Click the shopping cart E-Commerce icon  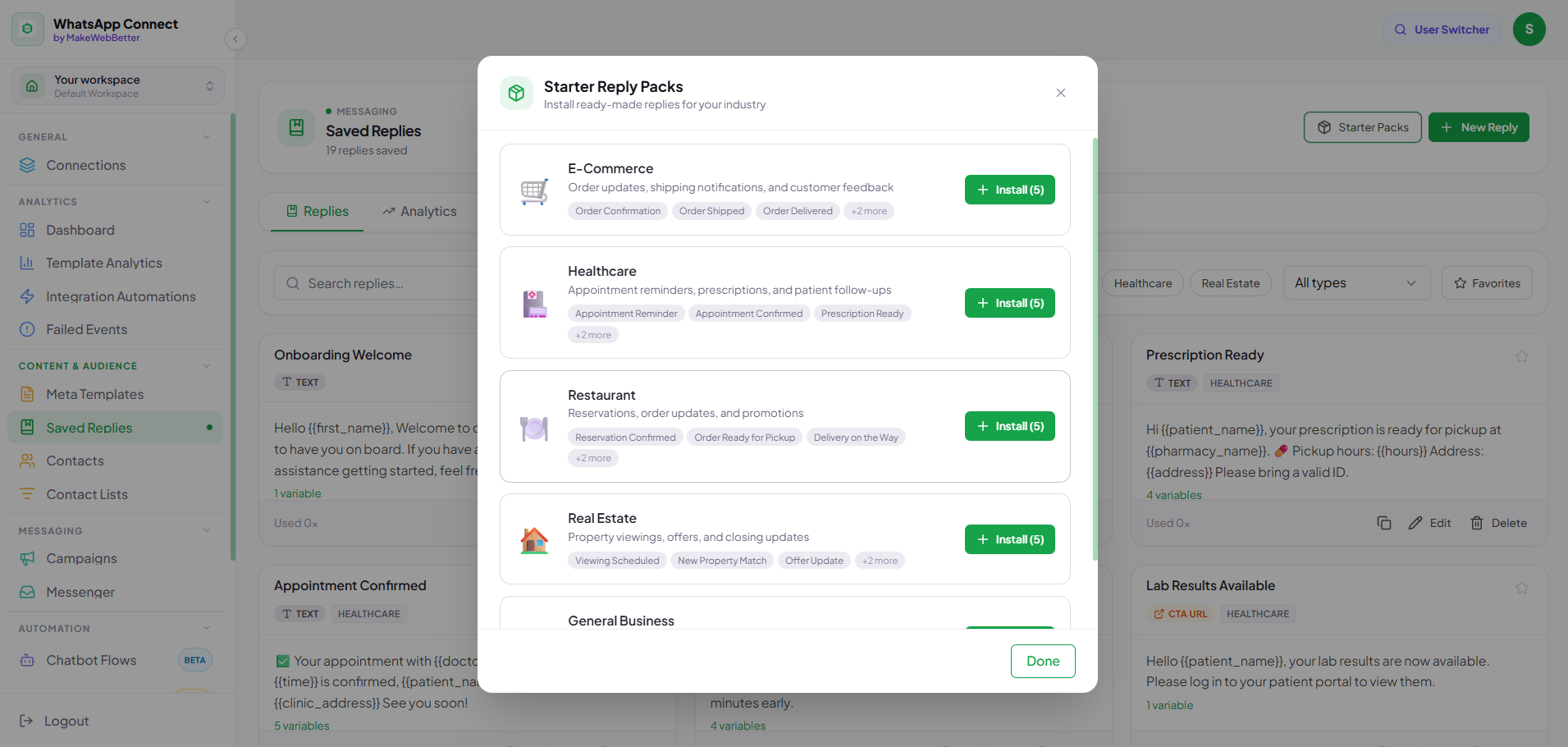click(534, 191)
